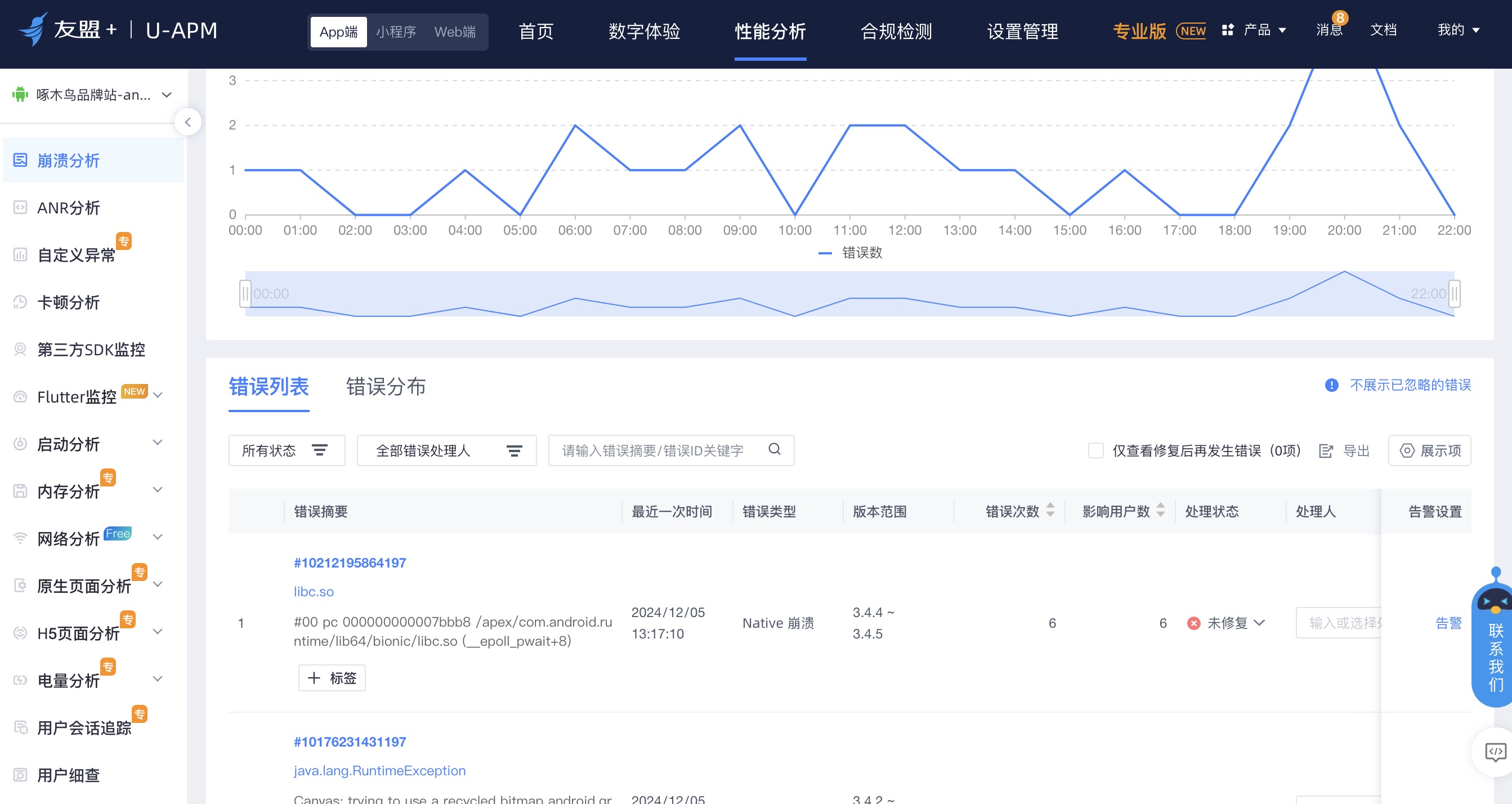Open error #10212195864197 link

coord(350,563)
